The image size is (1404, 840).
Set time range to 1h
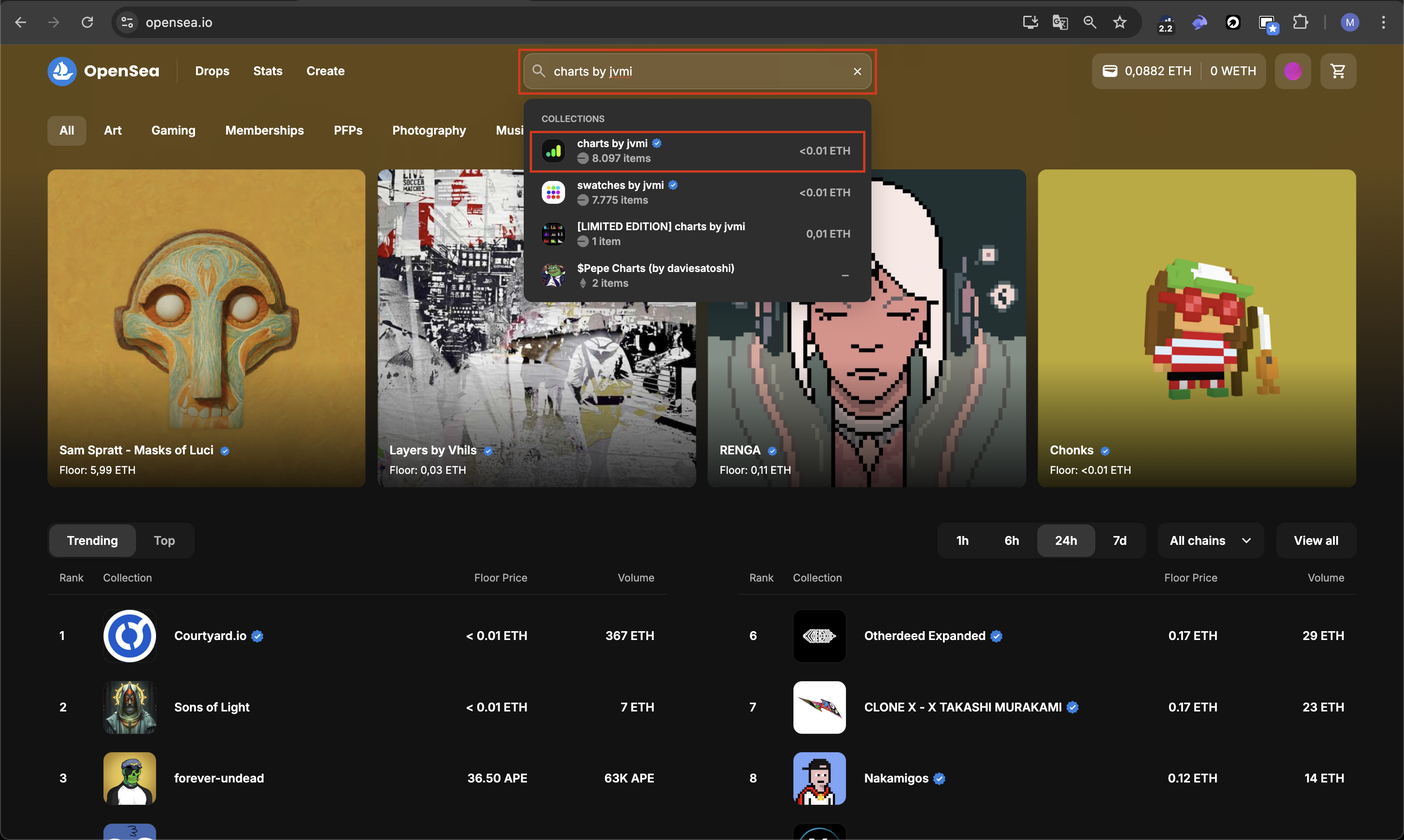coord(962,541)
